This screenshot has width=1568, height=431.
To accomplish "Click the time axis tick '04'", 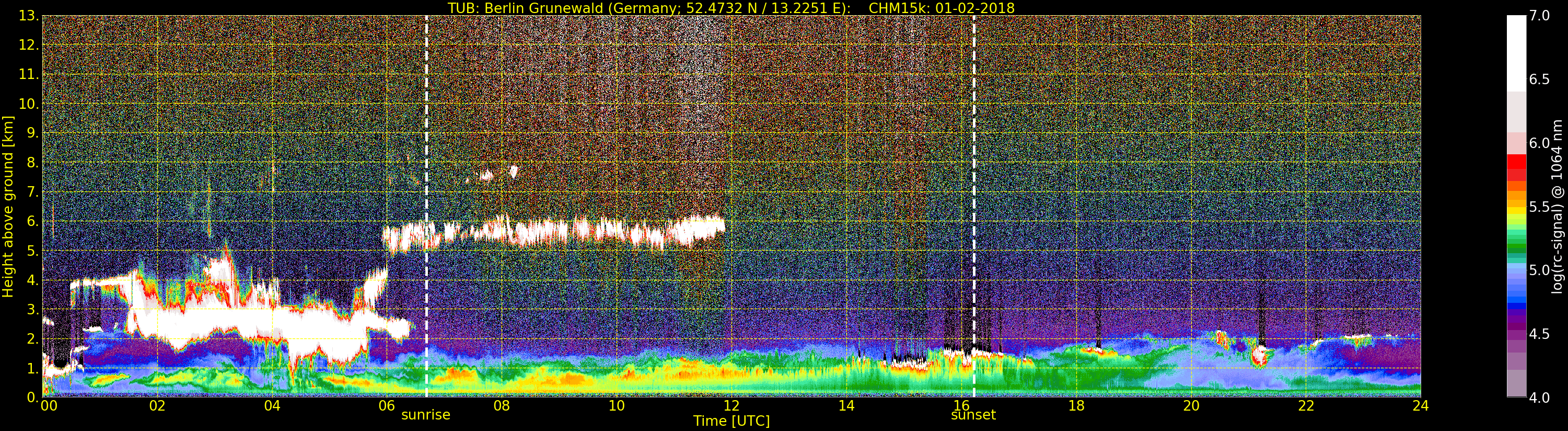I will [x=272, y=406].
